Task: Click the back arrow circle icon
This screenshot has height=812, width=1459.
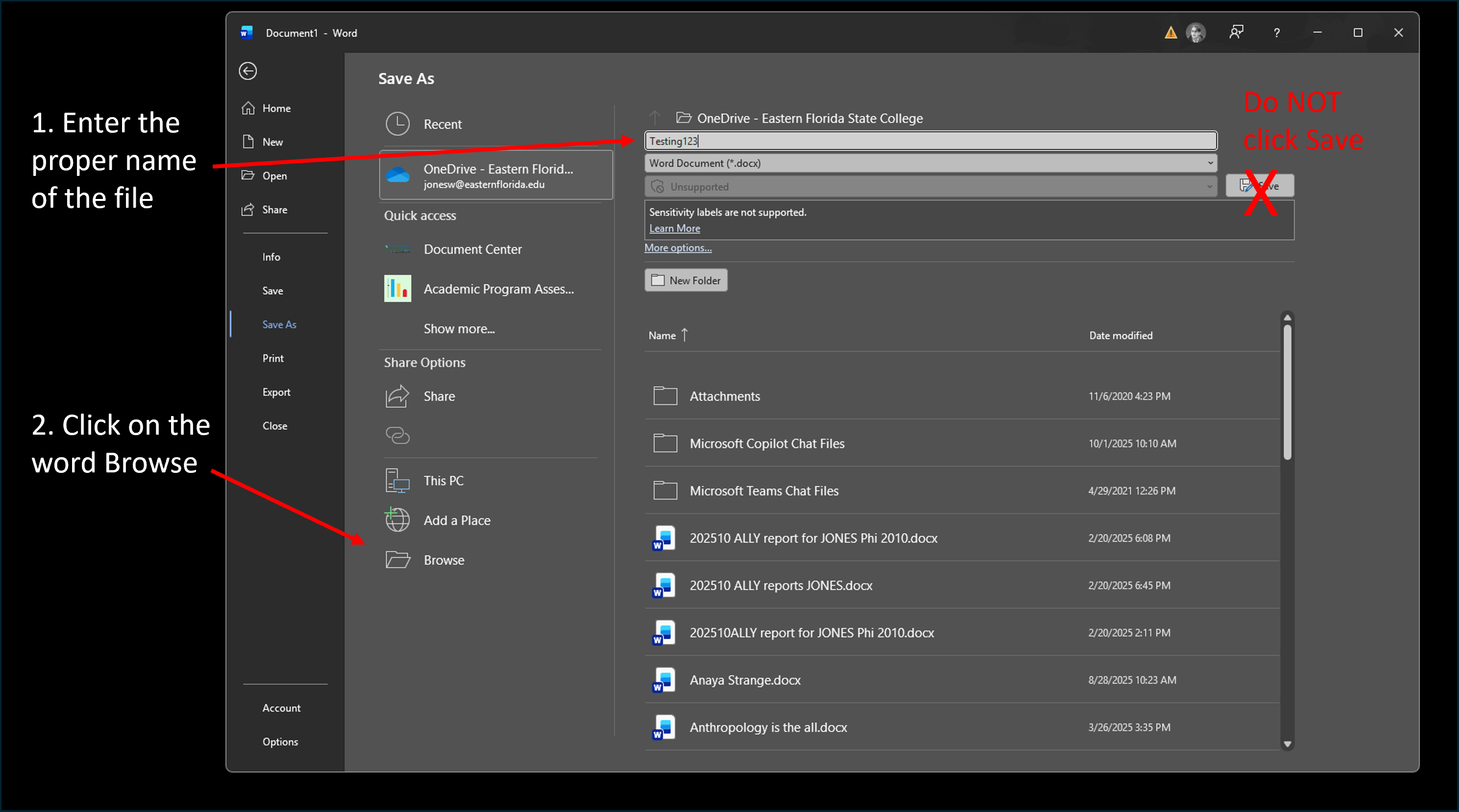Action: 247,71
